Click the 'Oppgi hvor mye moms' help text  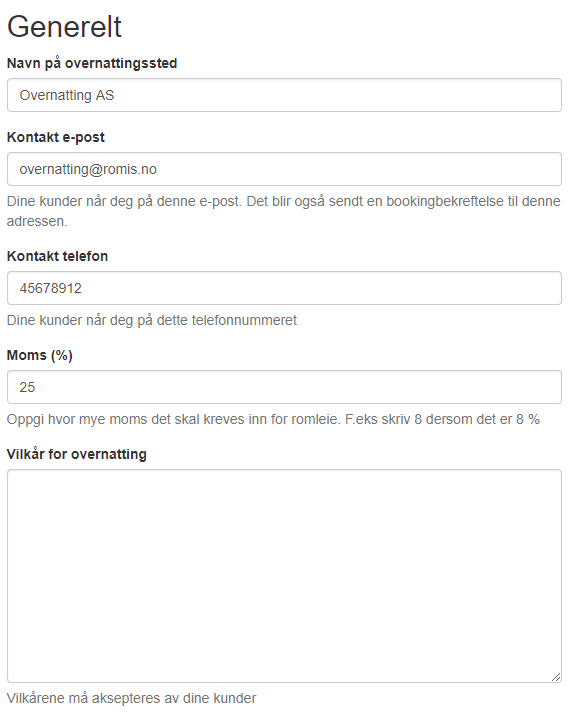coord(273,419)
